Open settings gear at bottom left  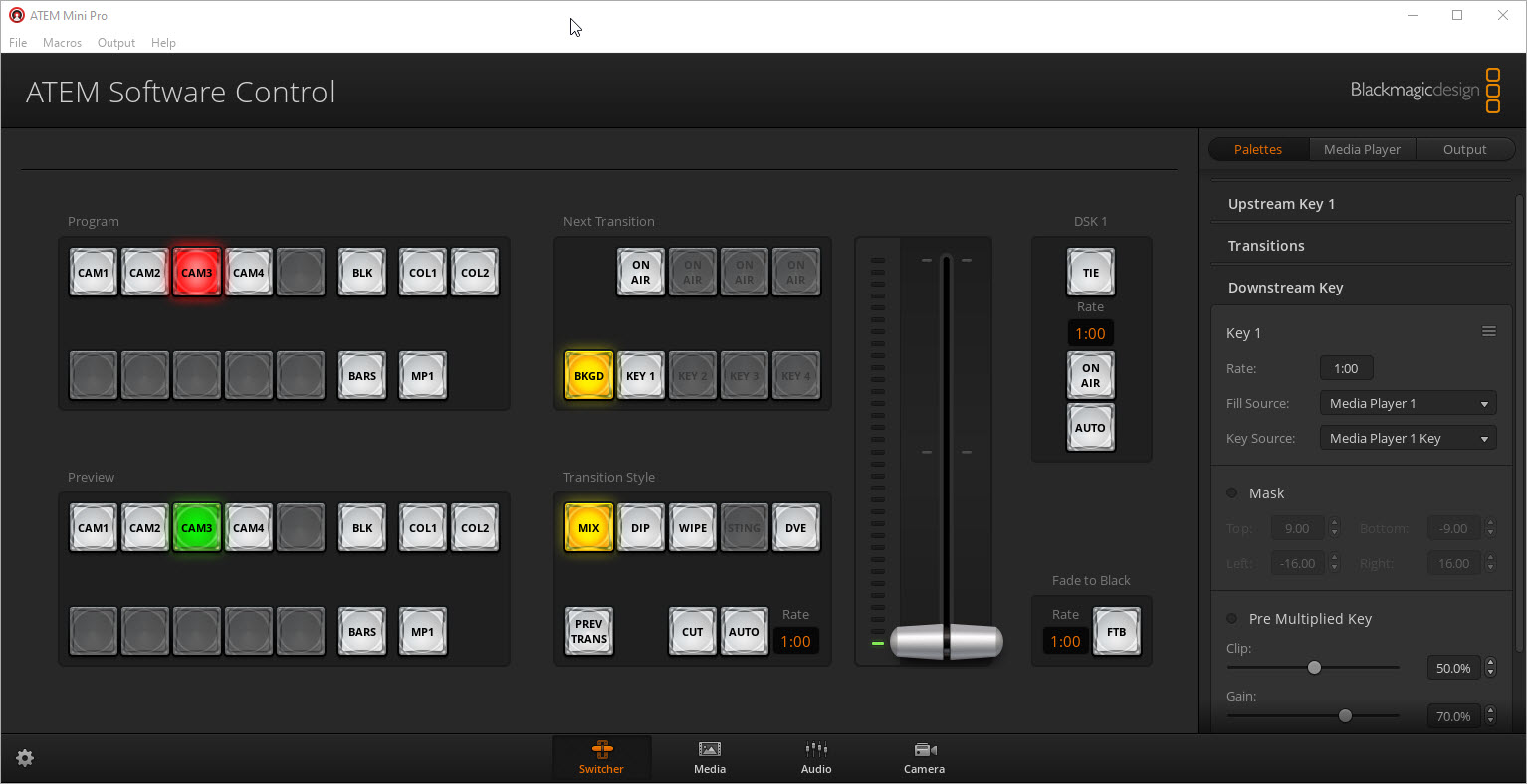[25, 758]
